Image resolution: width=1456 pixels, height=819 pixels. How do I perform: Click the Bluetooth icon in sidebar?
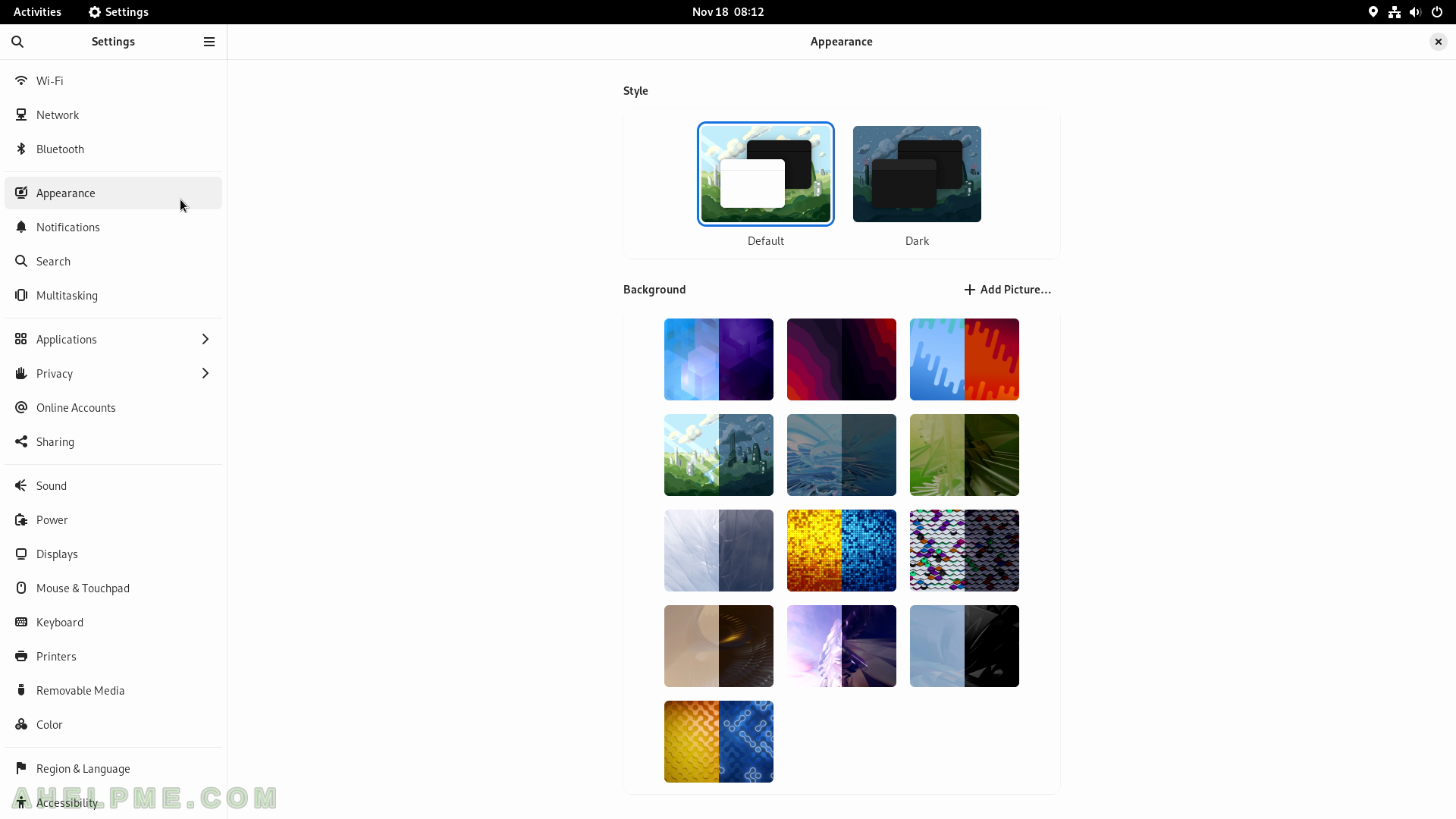pos(21,149)
